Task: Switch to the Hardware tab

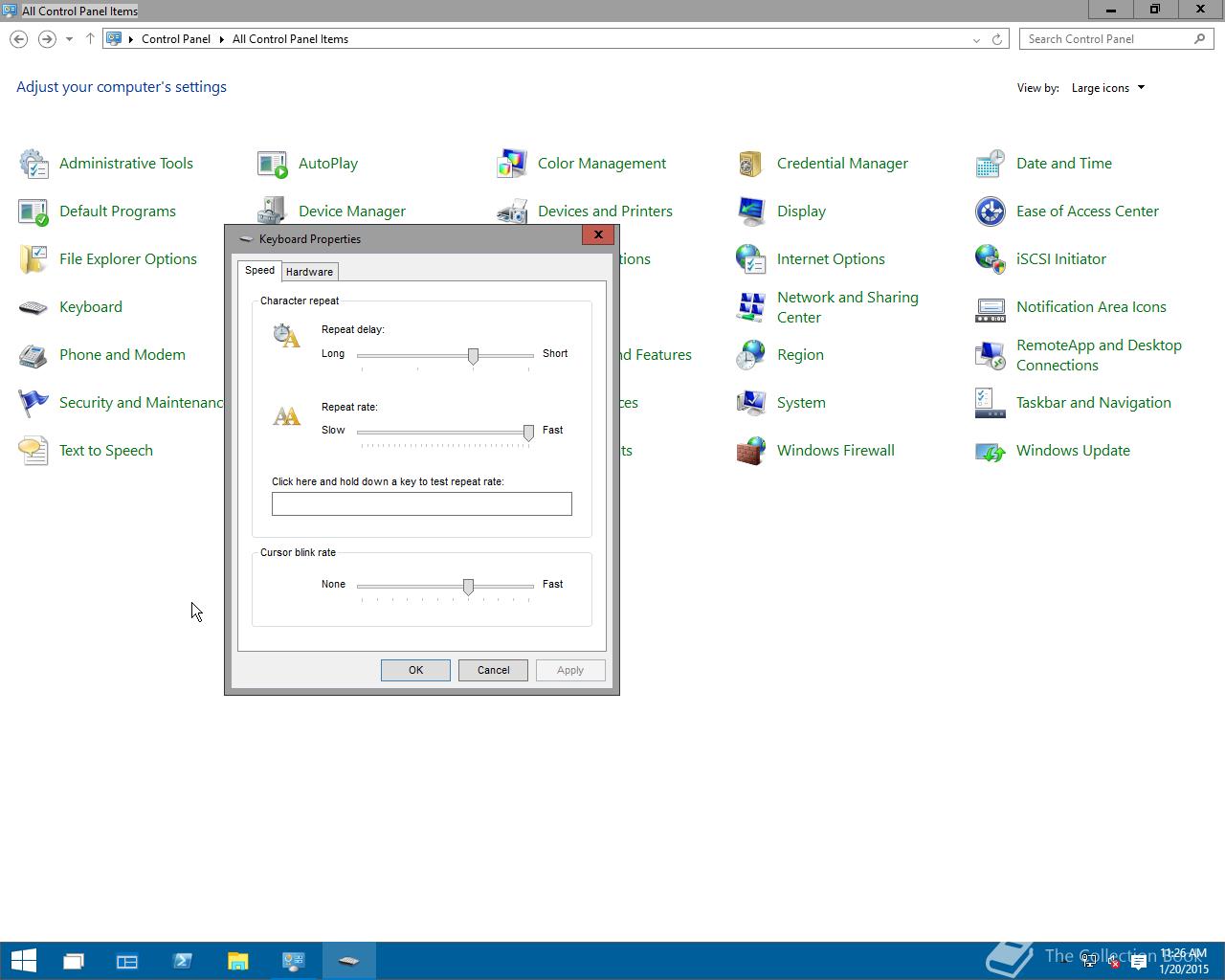Action: (x=309, y=272)
